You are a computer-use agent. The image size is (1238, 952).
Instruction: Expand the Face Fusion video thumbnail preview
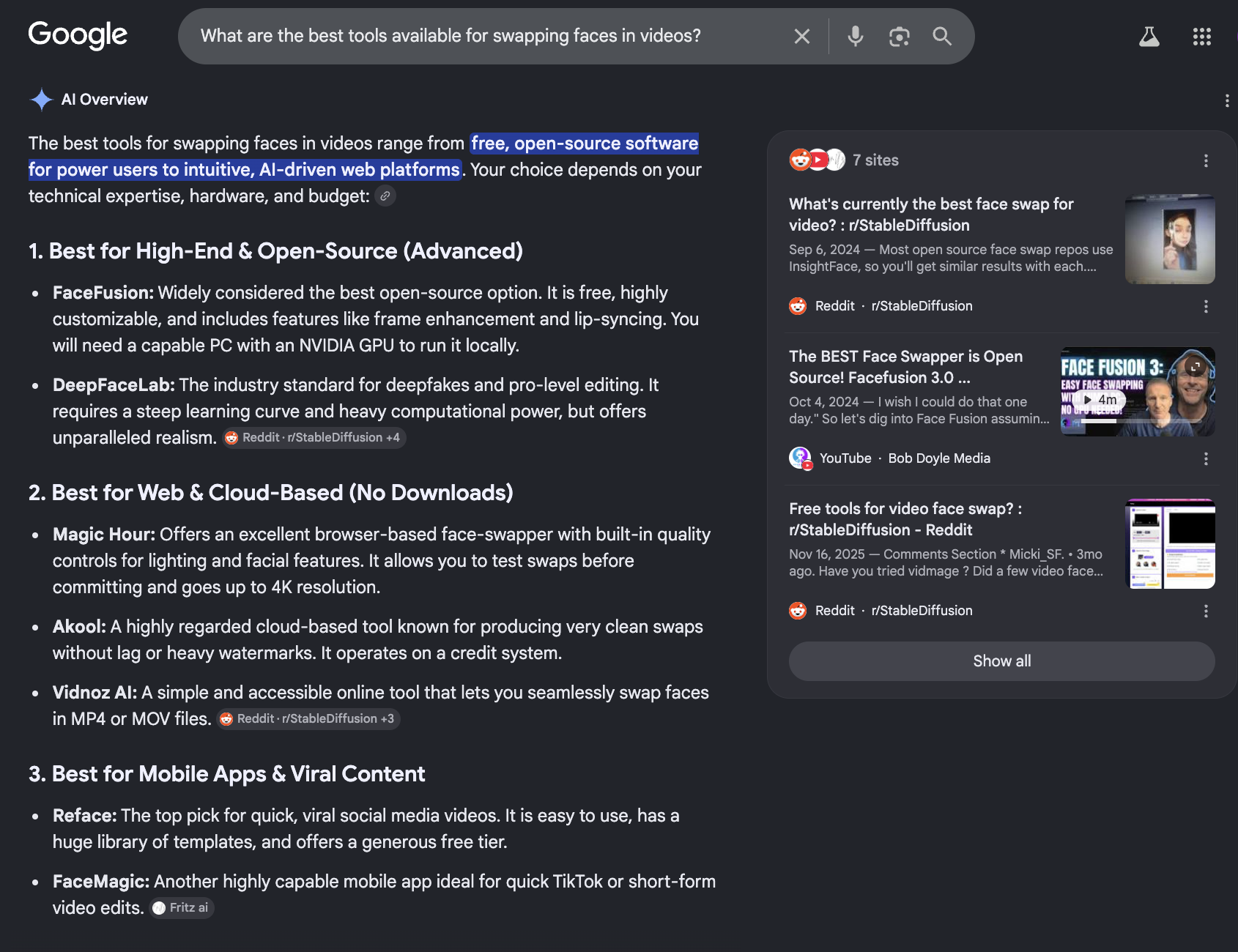(x=1196, y=367)
